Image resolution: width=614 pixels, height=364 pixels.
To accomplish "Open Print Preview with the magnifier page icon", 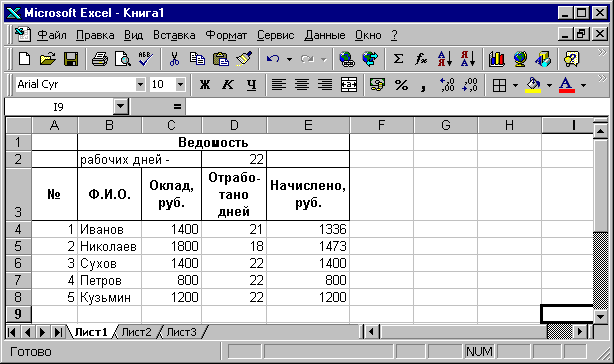I will pos(123,59).
